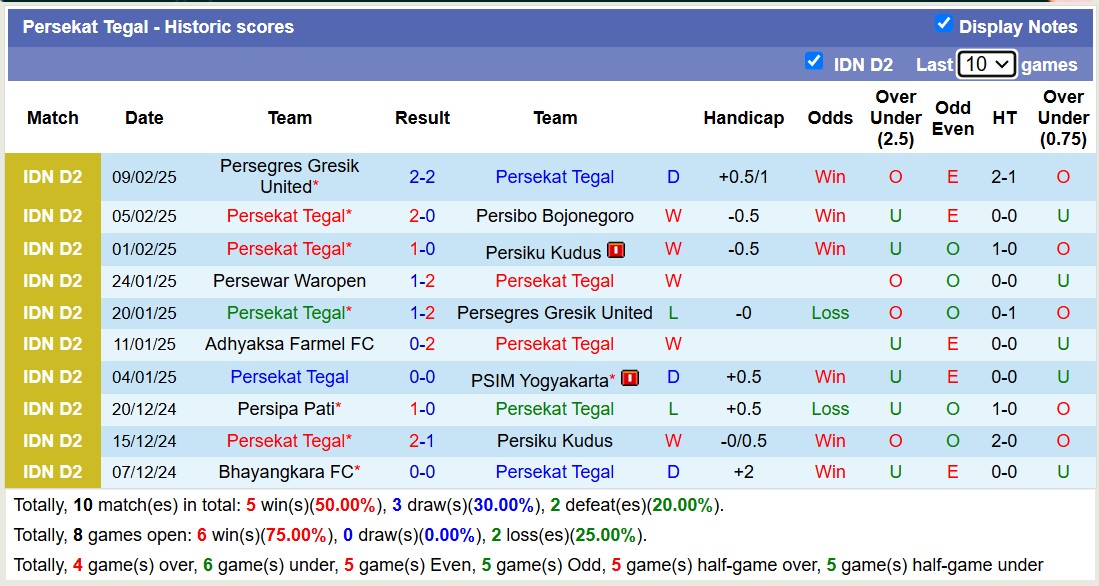This screenshot has height=586, width=1099.
Task: Open the Persegres Gresik United link on 20/01/25 row
Action: pyautogui.click(x=554, y=312)
